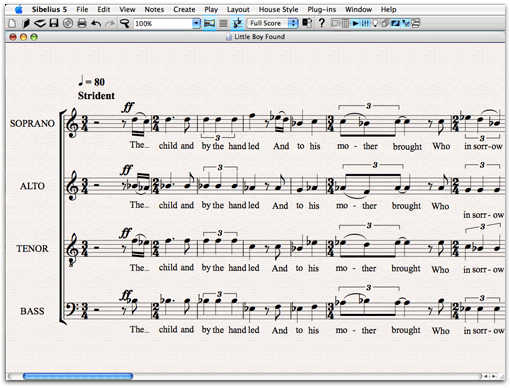The width and height of the screenshot is (510, 388).
Task: Select the soprano 3/4 time signature at start
Action: tap(85, 123)
